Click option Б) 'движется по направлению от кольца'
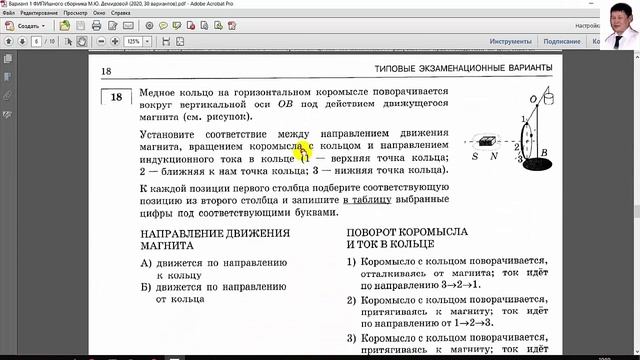Screen dimensions: 640x360 [213, 293]
